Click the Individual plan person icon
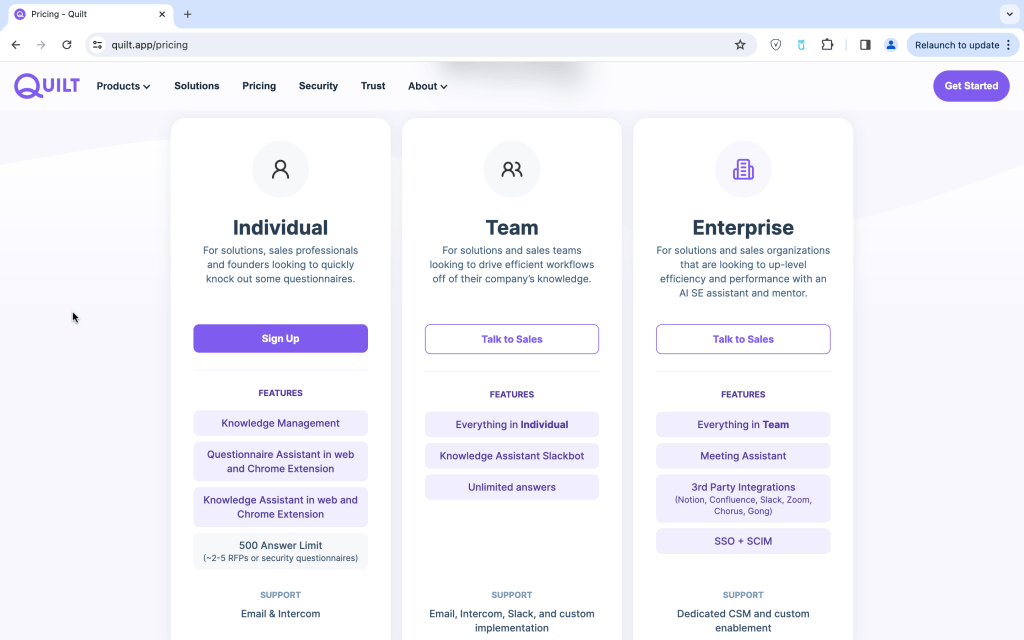The width and height of the screenshot is (1024, 640). 280,169
